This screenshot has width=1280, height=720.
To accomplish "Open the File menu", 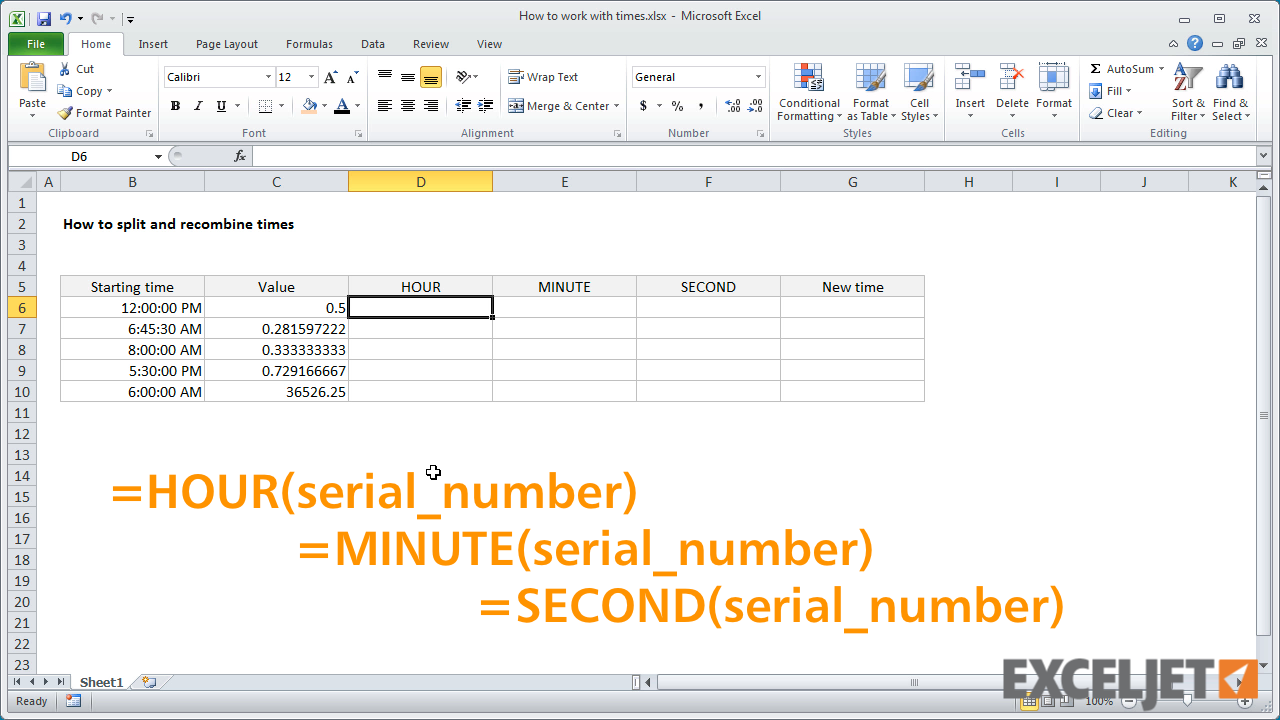I will [35, 44].
